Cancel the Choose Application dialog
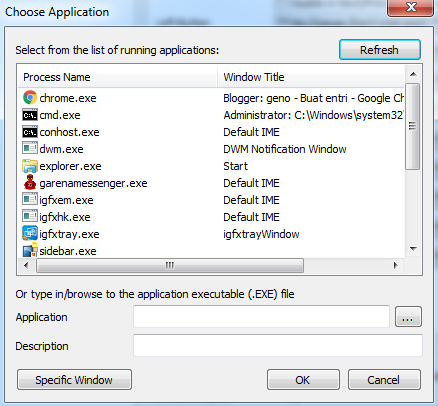Screen dimensions: 438x406 click(x=384, y=380)
